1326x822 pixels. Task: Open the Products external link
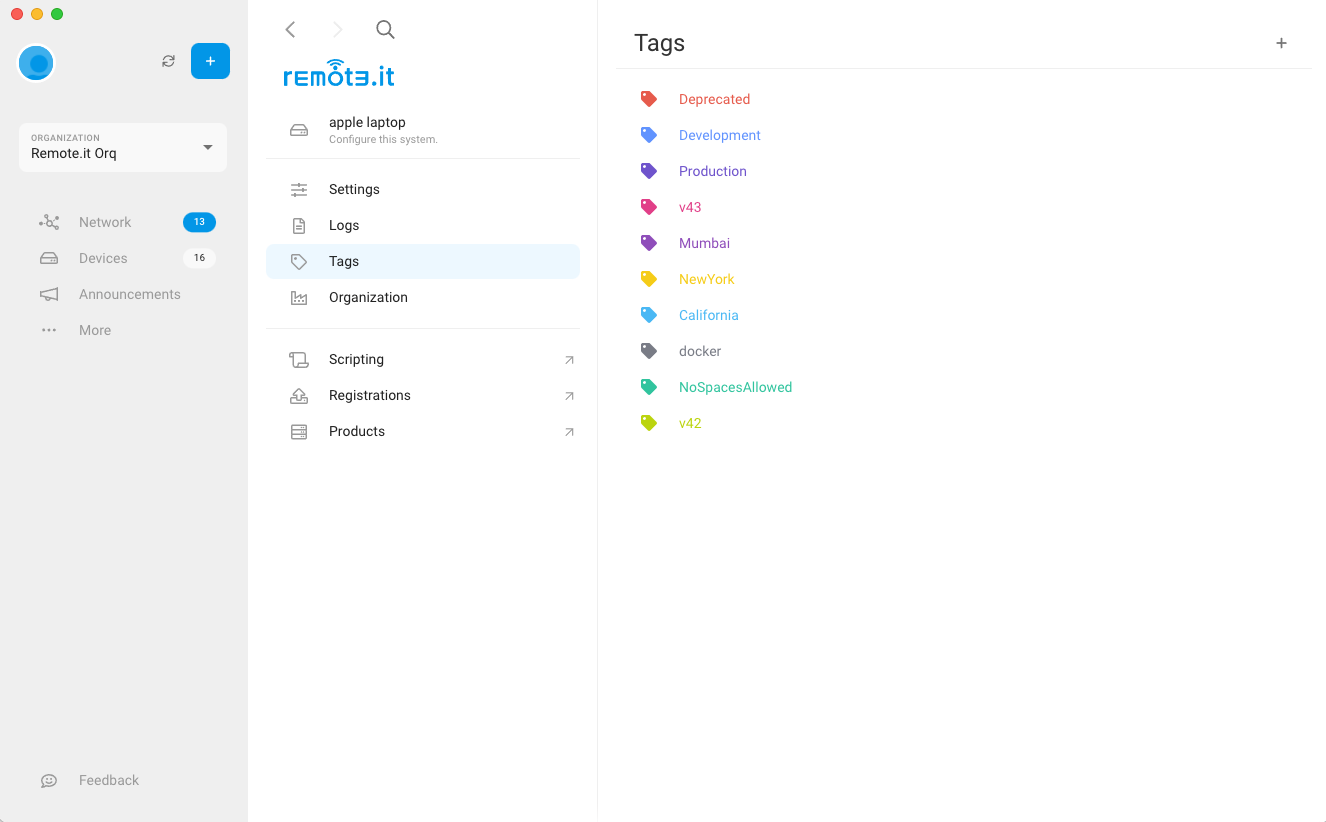click(x=423, y=431)
